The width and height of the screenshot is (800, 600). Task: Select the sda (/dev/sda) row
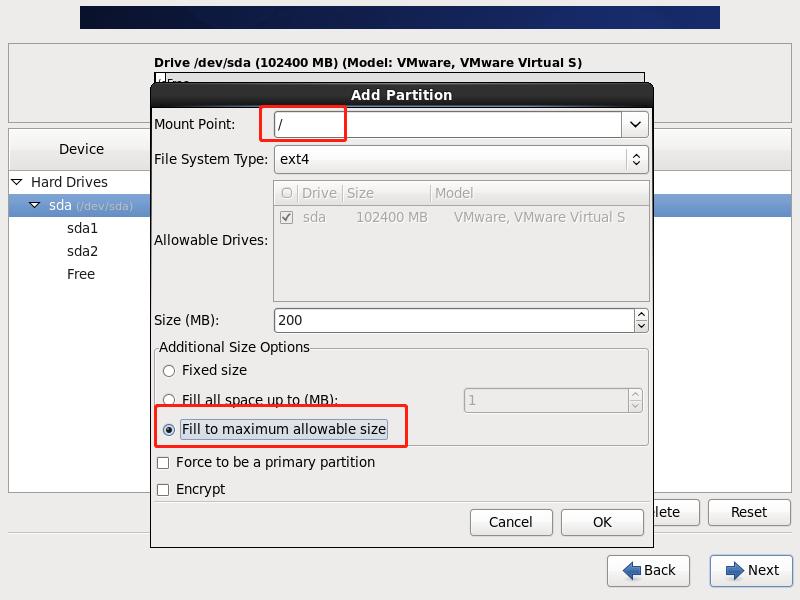pos(80,206)
